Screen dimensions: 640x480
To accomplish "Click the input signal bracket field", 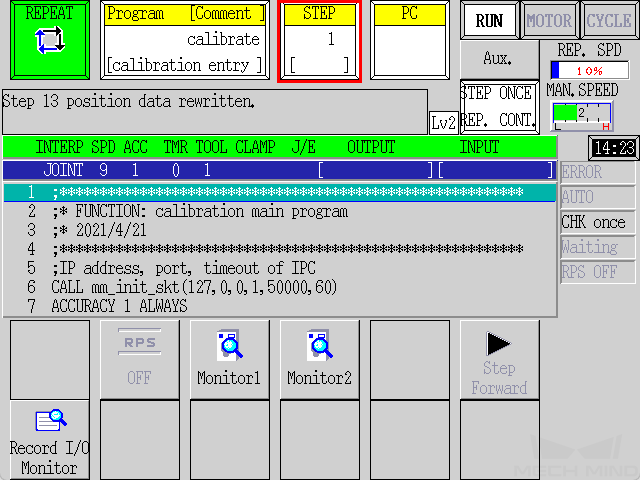I will [496, 170].
